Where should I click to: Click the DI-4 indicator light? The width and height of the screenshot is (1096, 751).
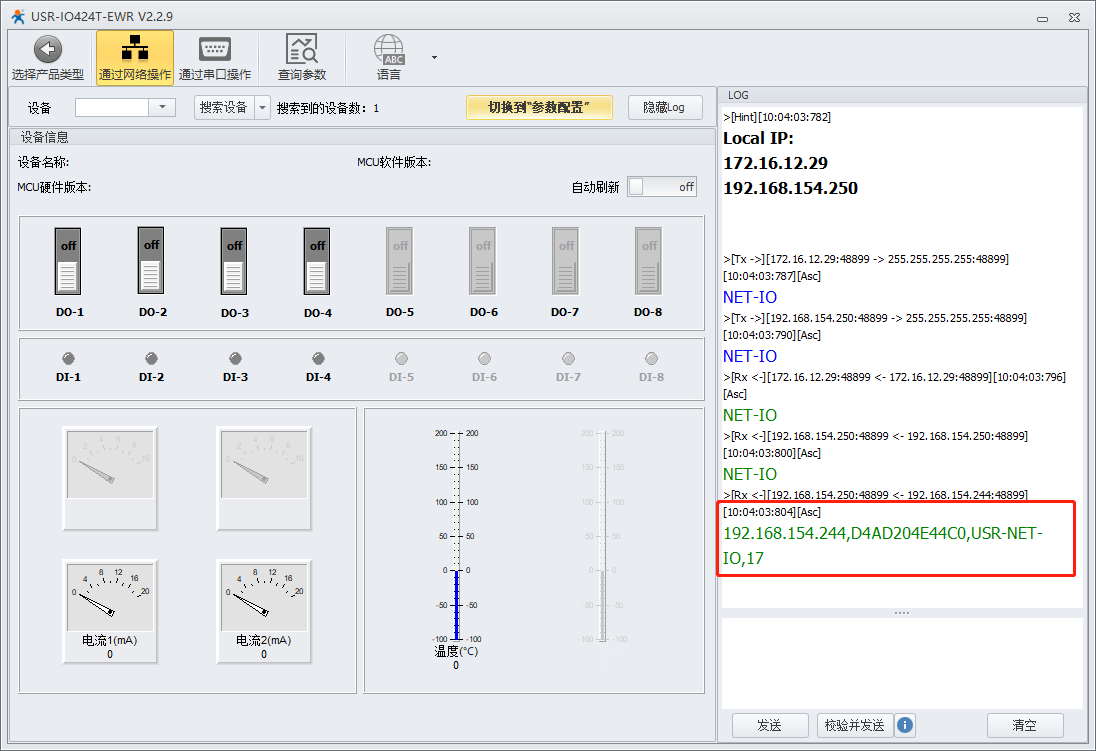[x=319, y=359]
